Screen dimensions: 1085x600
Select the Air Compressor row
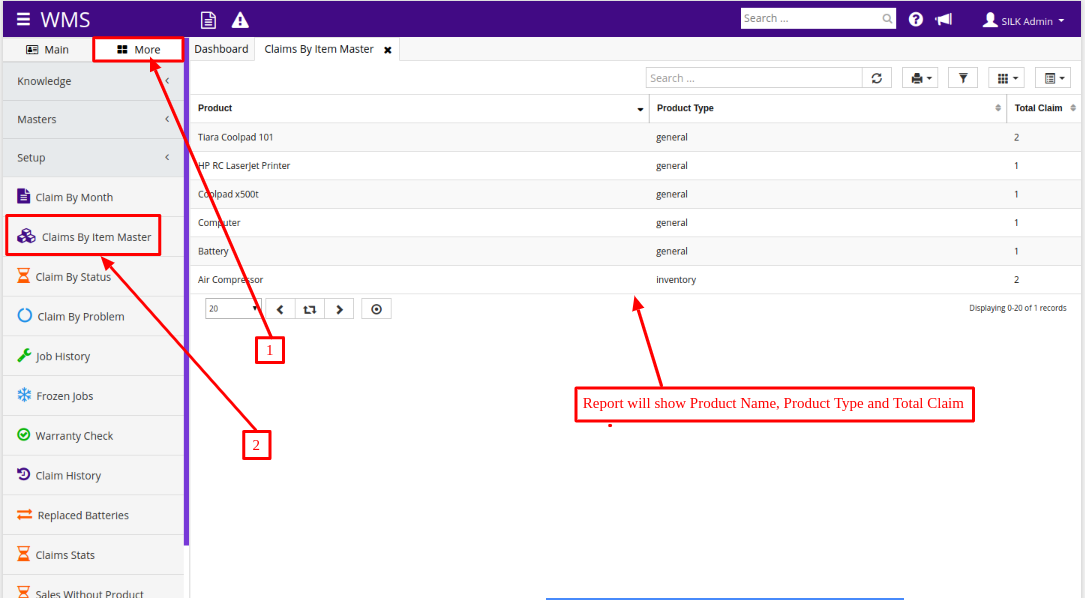(635, 280)
